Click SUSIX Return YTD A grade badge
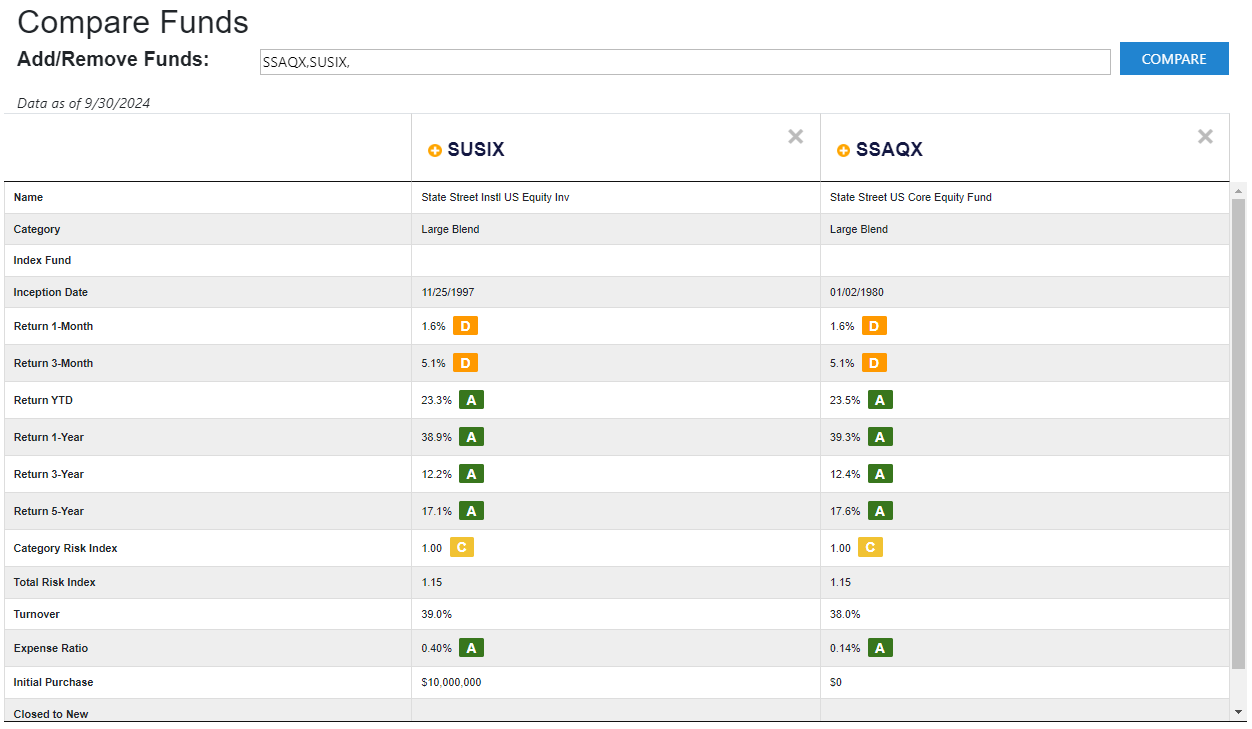 coord(472,400)
